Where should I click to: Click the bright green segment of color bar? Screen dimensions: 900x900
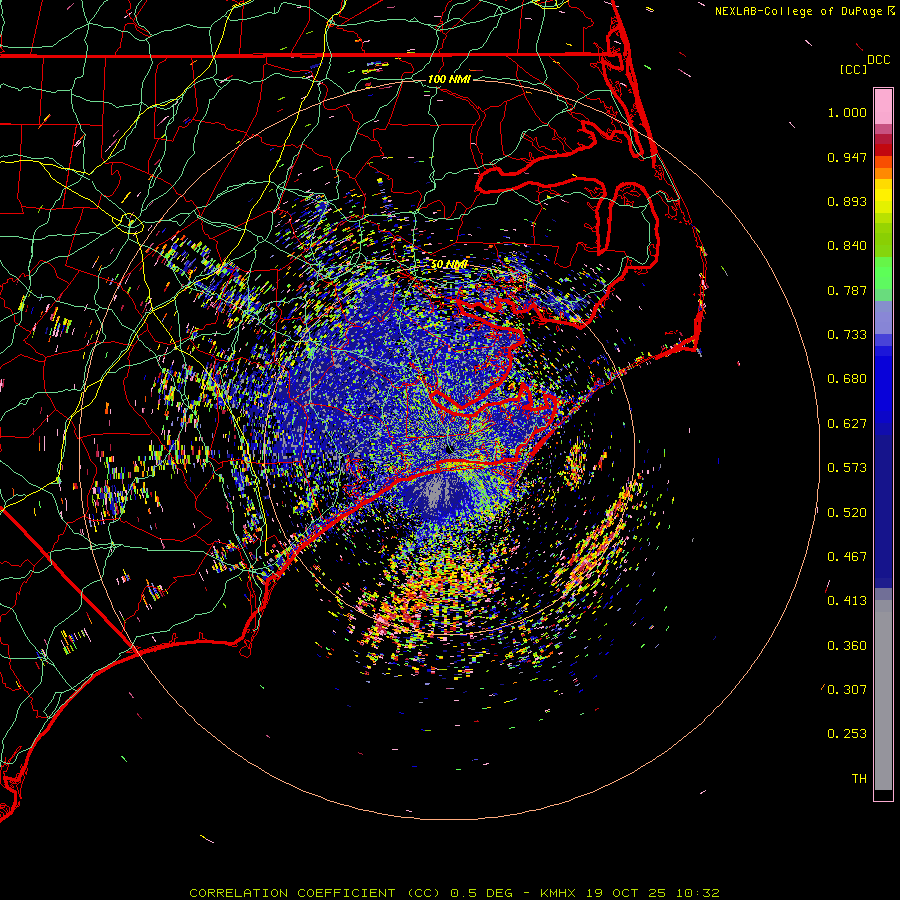[x=883, y=273]
